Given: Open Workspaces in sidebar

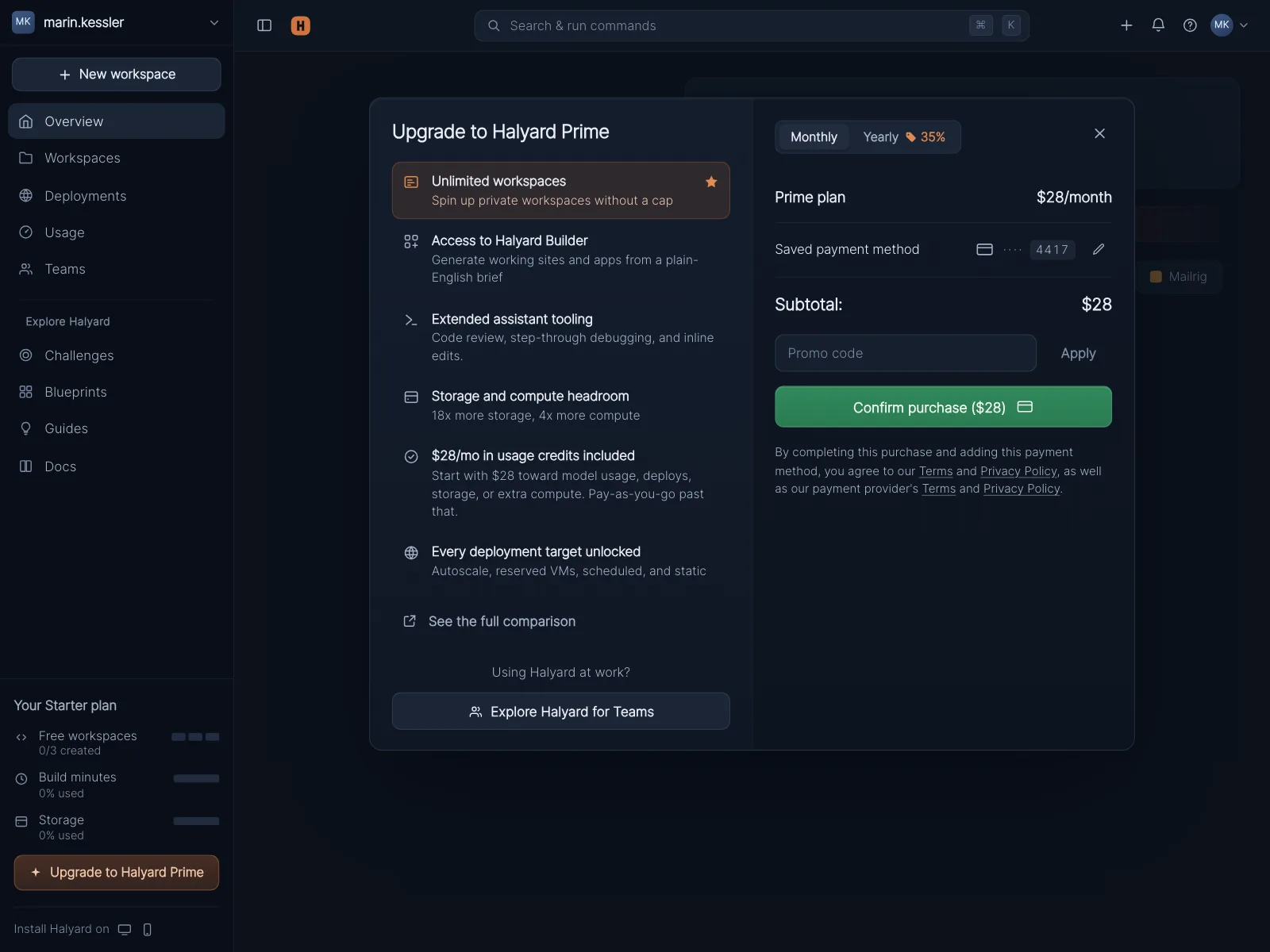Looking at the screenshot, I should (117, 158).
